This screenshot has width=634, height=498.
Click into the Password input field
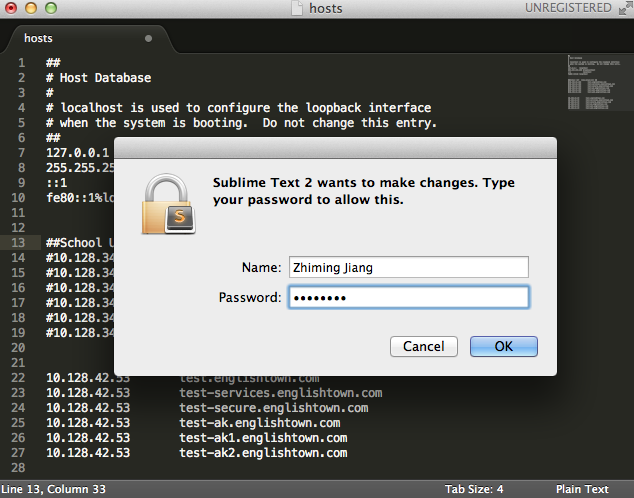click(408, 298)
